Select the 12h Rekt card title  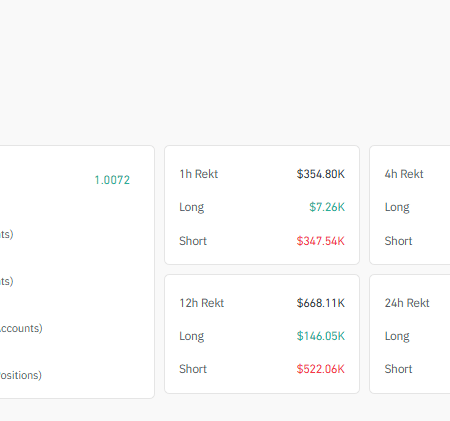(x=202, y=303)
